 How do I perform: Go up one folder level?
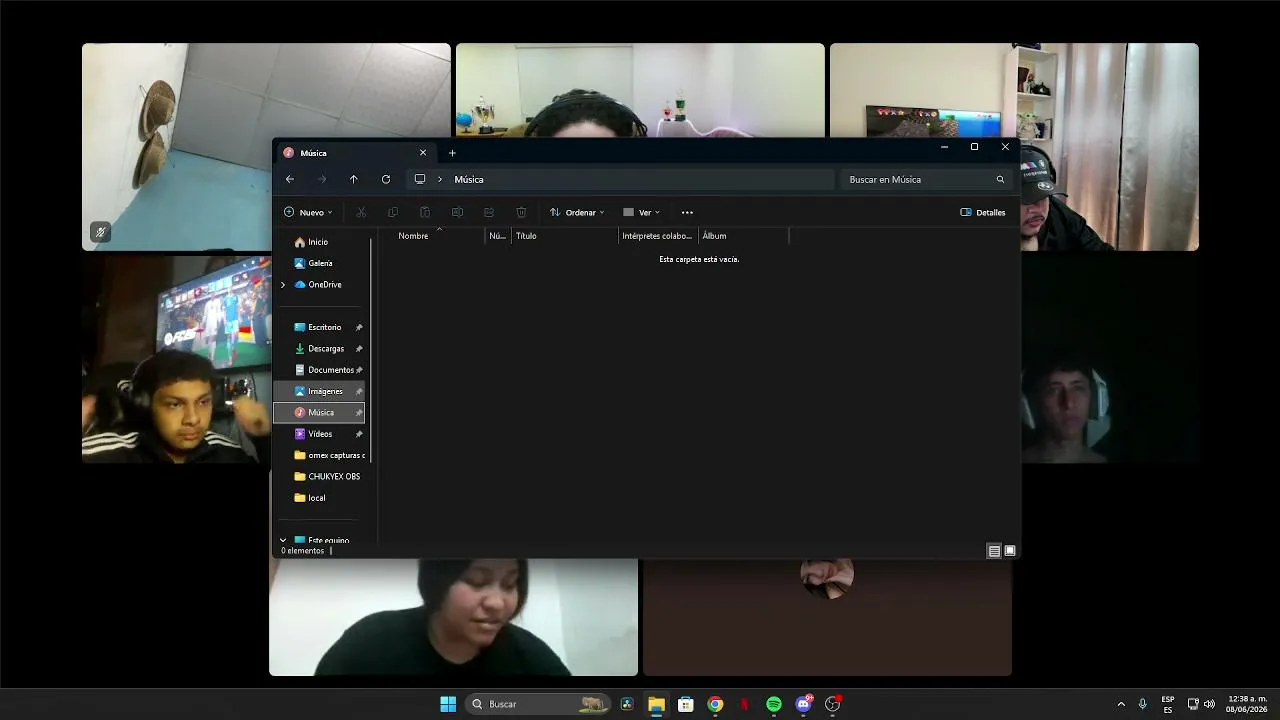coord(353,179)
